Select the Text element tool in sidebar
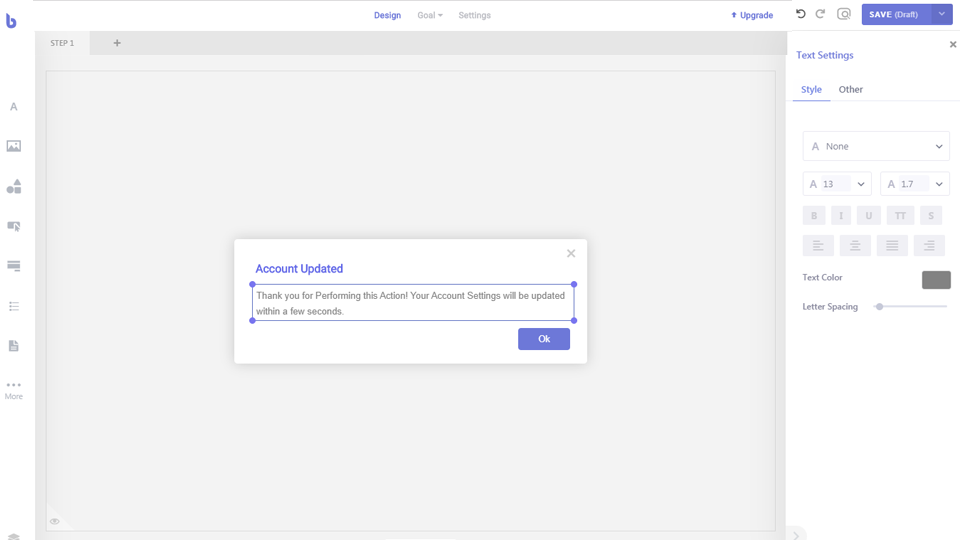Image resolution: width=960 pixels, height=540 pixels. [x=13, y=107]
